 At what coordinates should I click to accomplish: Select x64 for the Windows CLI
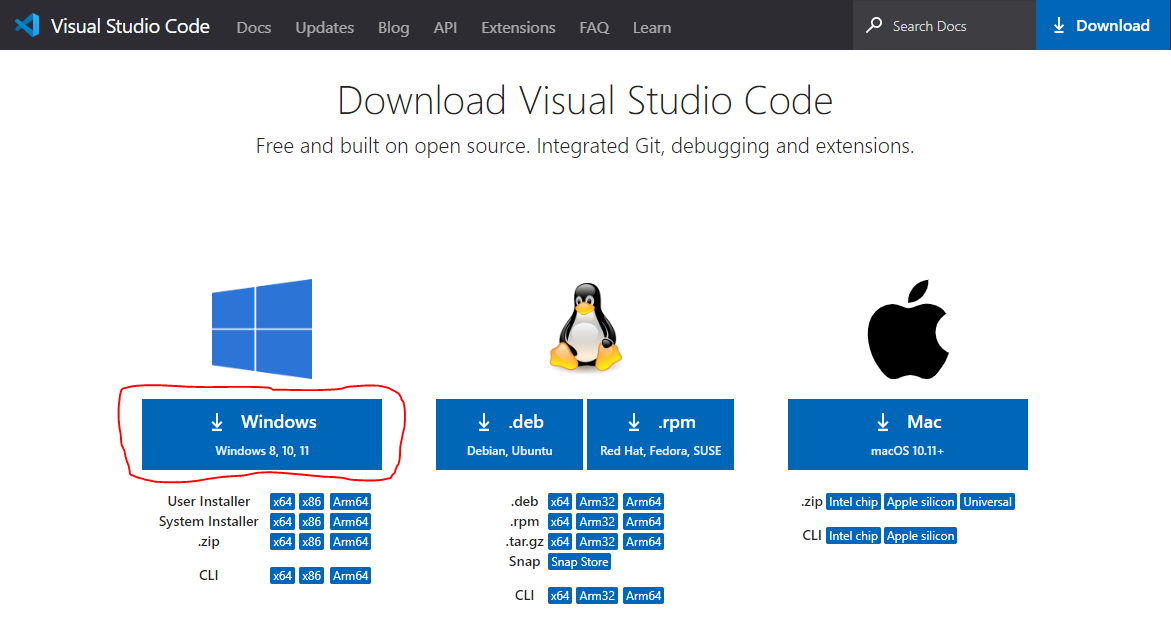pyautogui.click(x=282, y=575)
